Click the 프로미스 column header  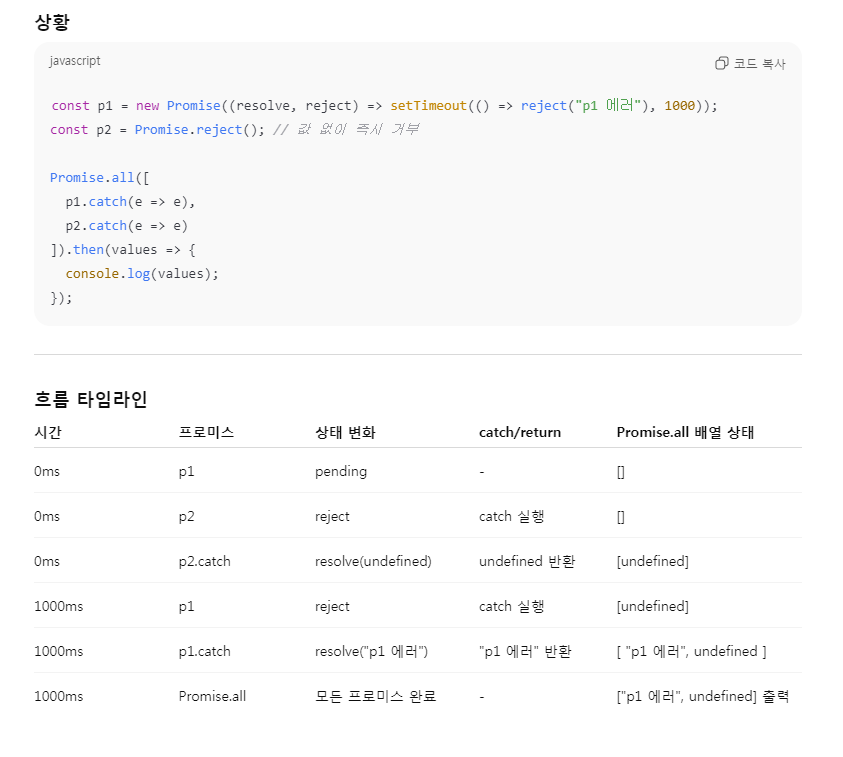click(206, 432)
